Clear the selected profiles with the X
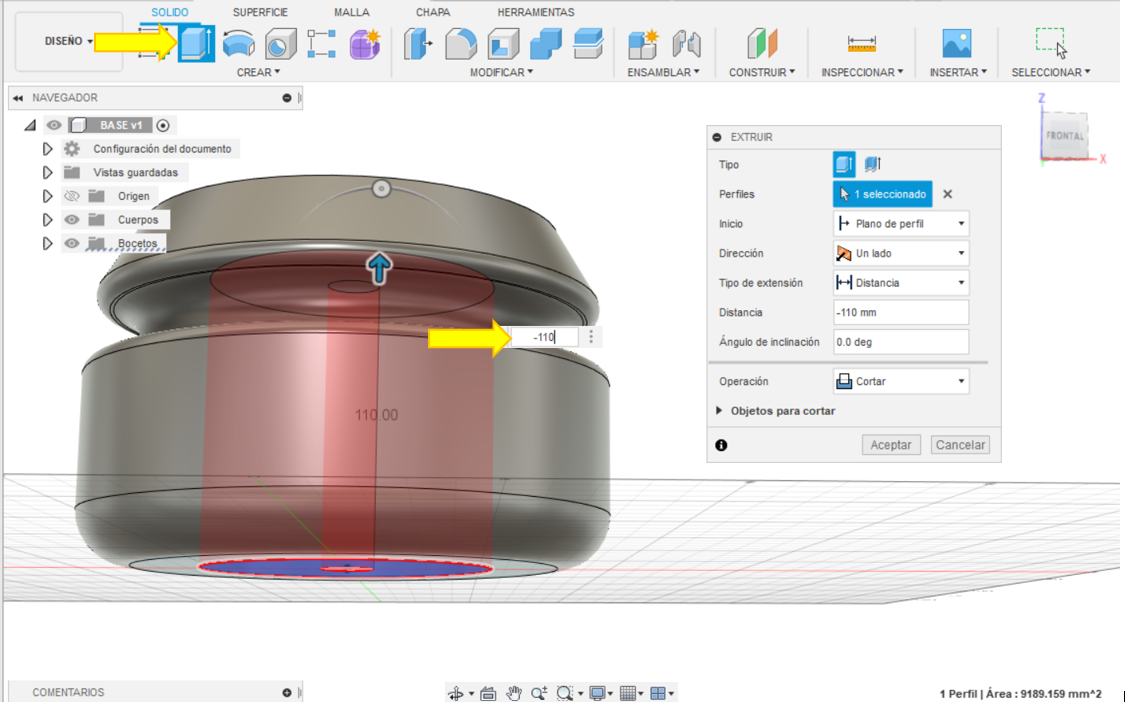Image resolution: width=1125 pixels, height=702 pixels. point(948,194)
